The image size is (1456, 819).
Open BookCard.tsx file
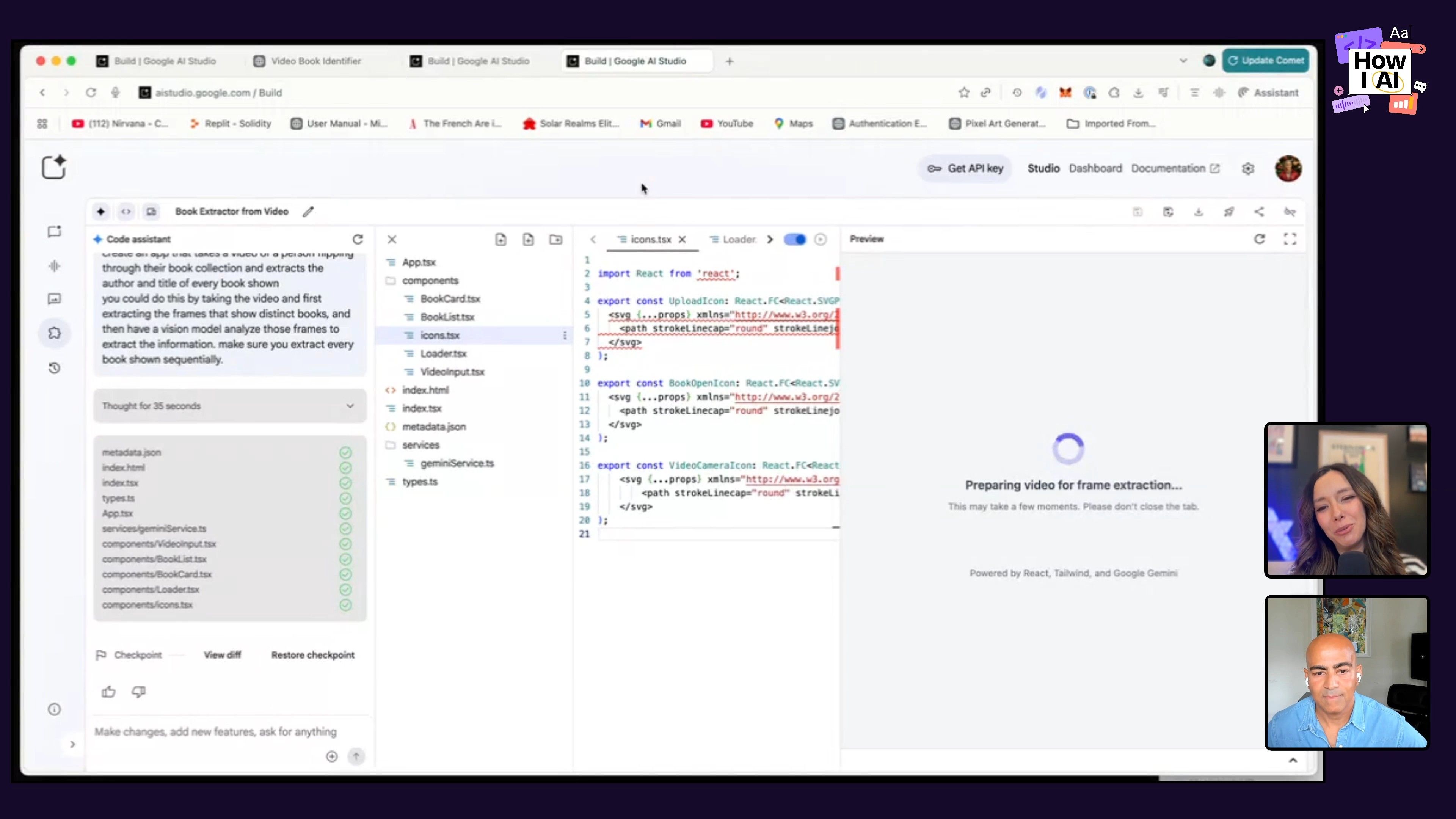tap(450, 299)
